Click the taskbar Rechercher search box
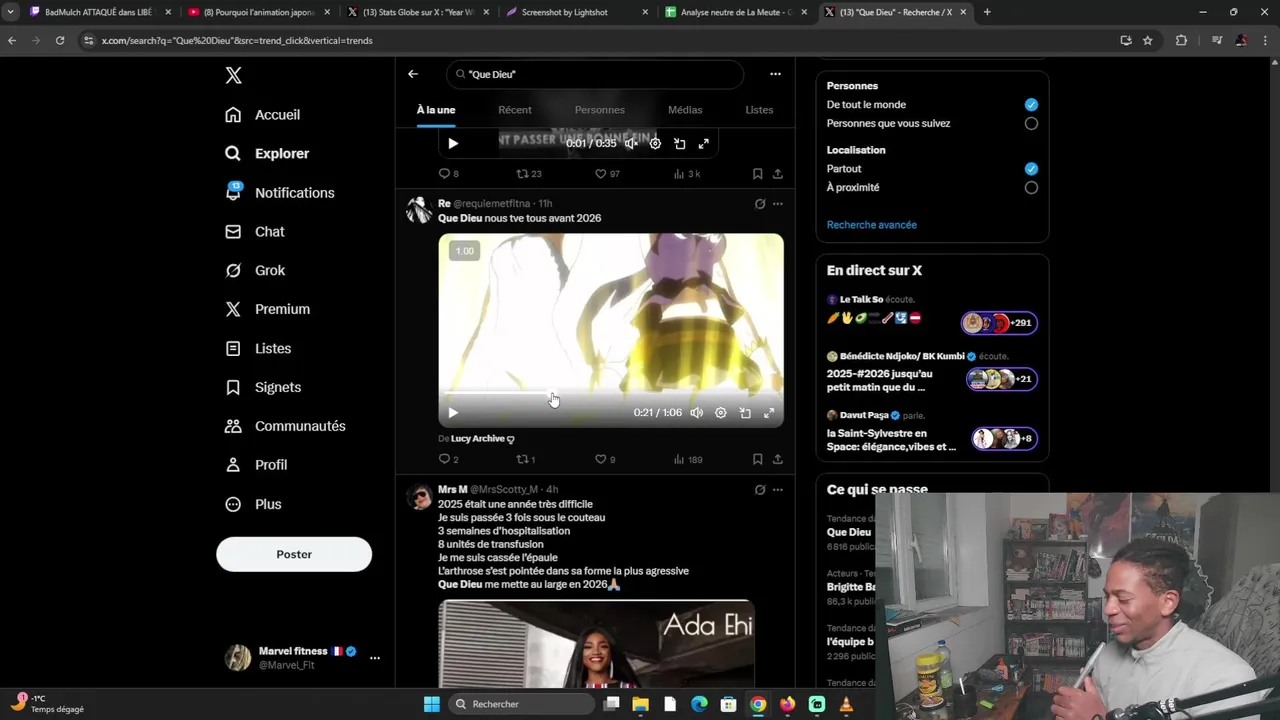This screenshot has height=720, width=1280. [521, 705]
